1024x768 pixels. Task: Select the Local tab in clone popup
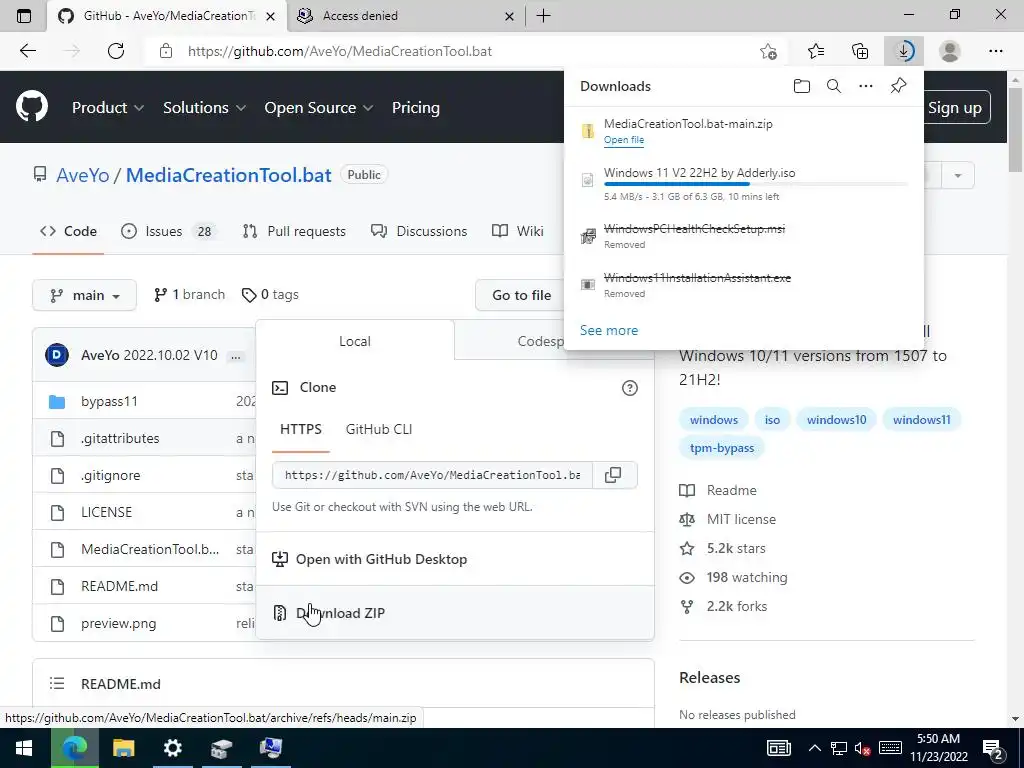(x=355, y=341)
